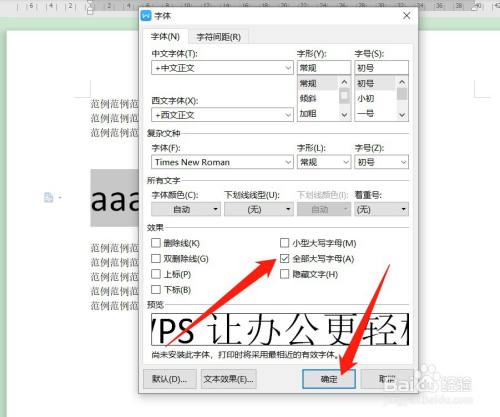Switch to the 字符间距(R) tab
This screenshot has height=417, width=500.
[218, 37]
